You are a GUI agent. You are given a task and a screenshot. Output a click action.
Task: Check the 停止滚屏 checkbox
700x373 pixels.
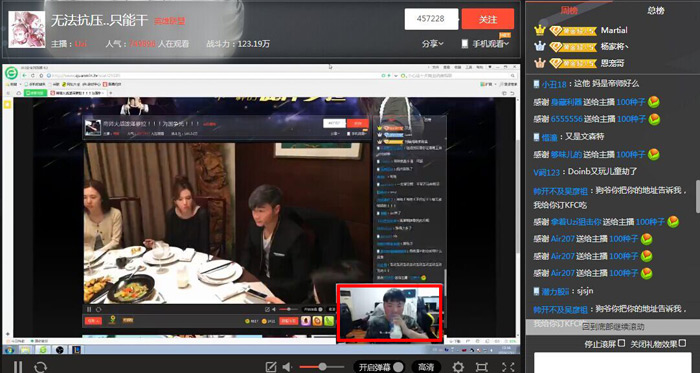pyautogui.click(x=621, y=343)
